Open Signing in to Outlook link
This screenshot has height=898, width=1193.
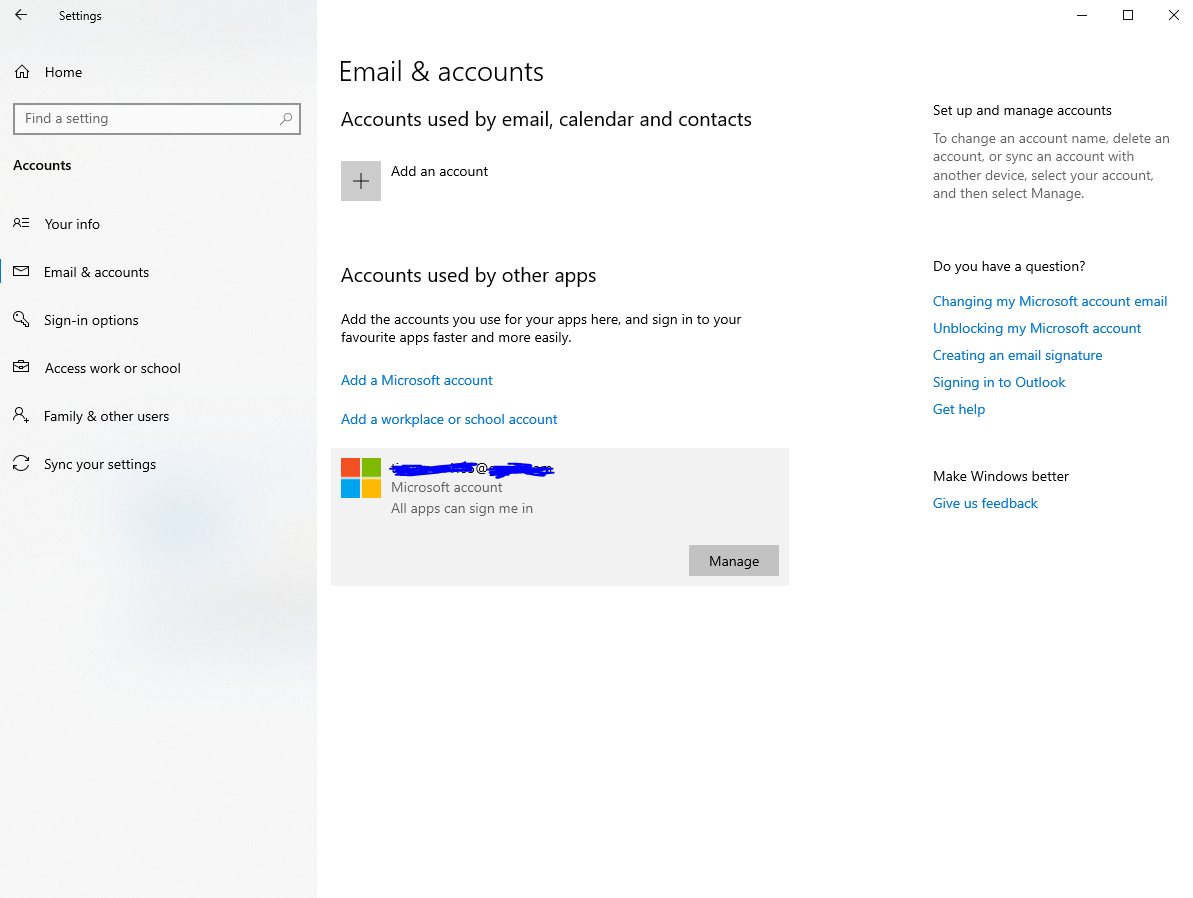[999, 382]
